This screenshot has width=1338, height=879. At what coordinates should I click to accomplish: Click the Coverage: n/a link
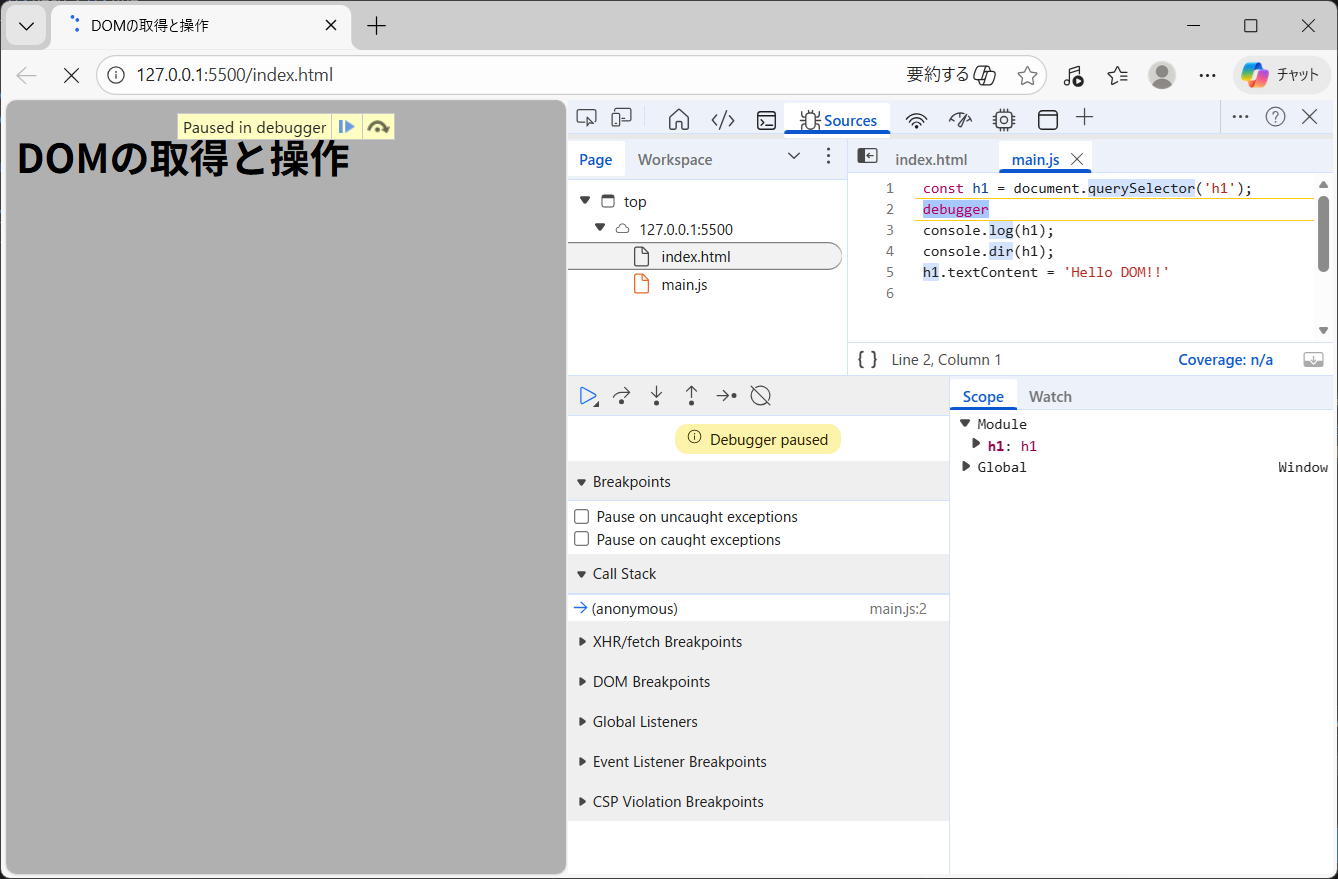(x=1225, y=360)
